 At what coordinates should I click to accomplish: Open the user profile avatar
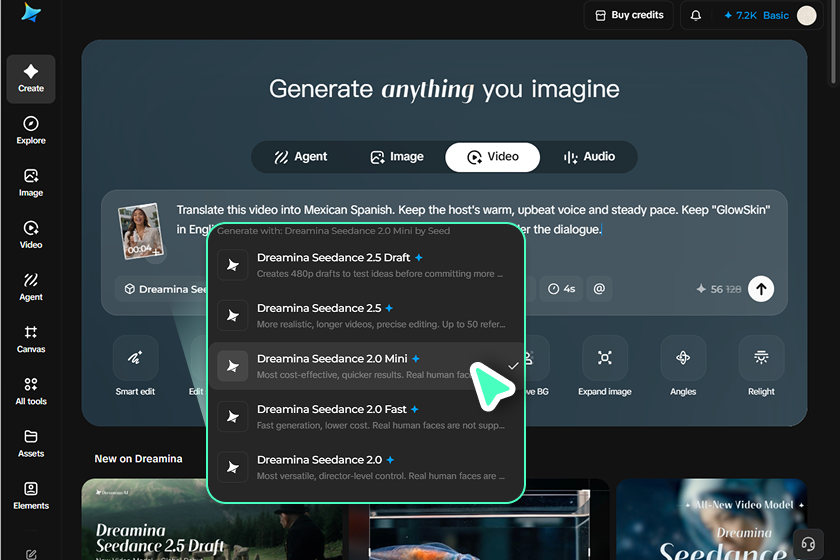pyautogui.click(x=806, y=16)
